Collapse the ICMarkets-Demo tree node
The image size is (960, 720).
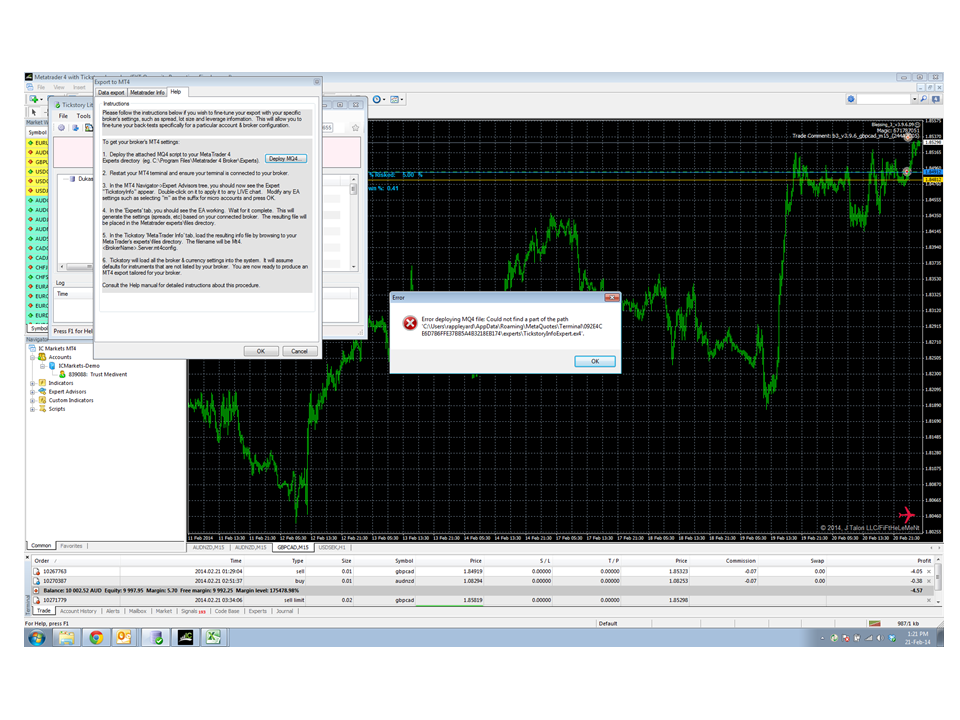[x=42, y=366]
